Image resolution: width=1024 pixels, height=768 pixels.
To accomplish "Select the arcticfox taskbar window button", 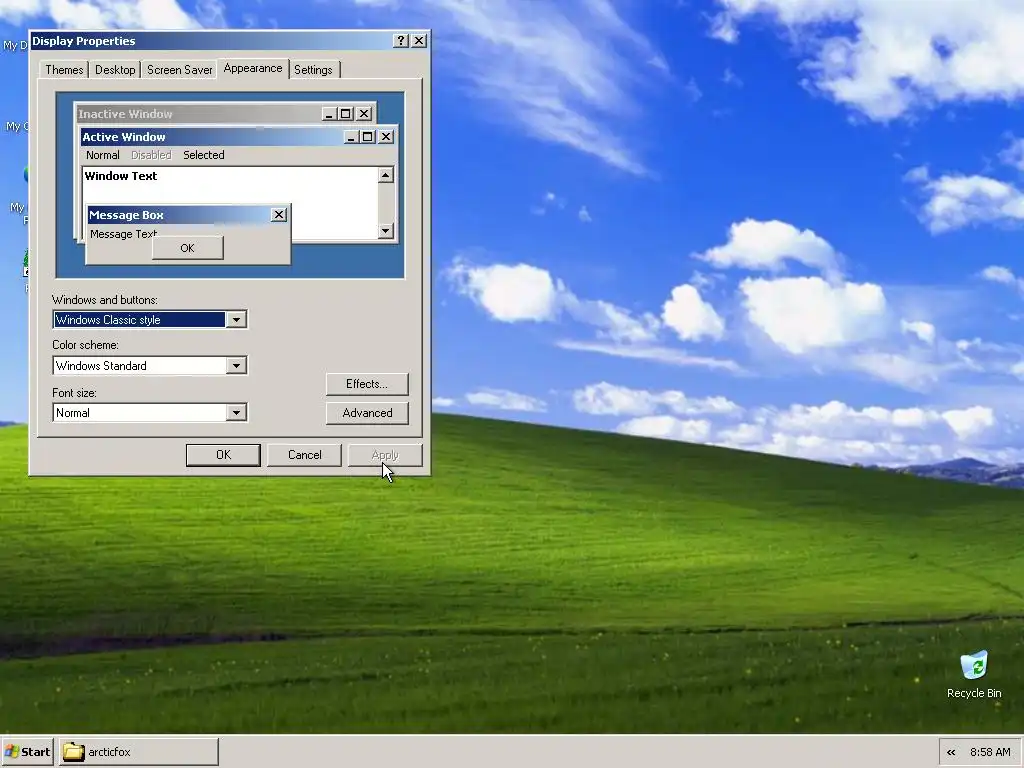I will (x=139, y=752).
